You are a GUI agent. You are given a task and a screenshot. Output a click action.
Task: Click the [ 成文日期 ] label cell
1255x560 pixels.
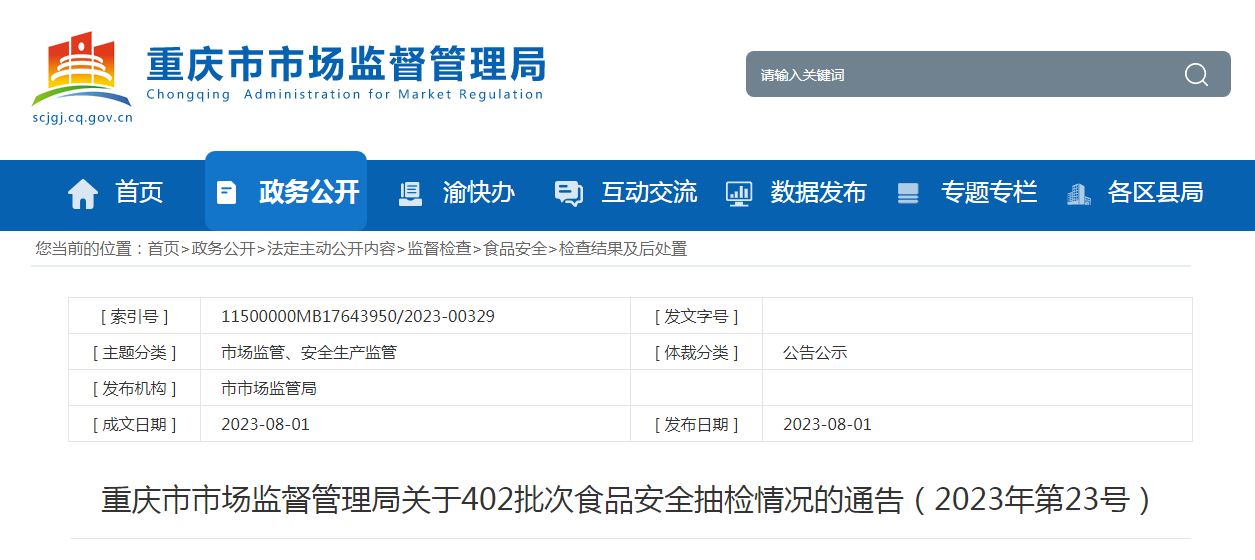coord(134,424)
